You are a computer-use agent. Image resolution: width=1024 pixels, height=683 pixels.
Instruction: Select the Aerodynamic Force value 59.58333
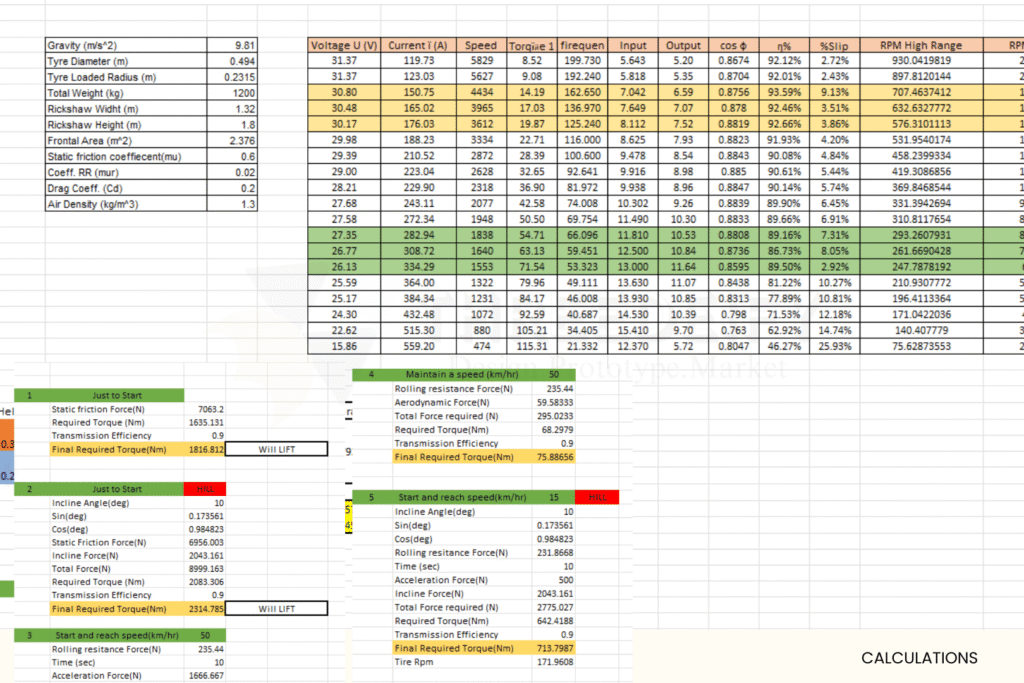click(554, 402)
